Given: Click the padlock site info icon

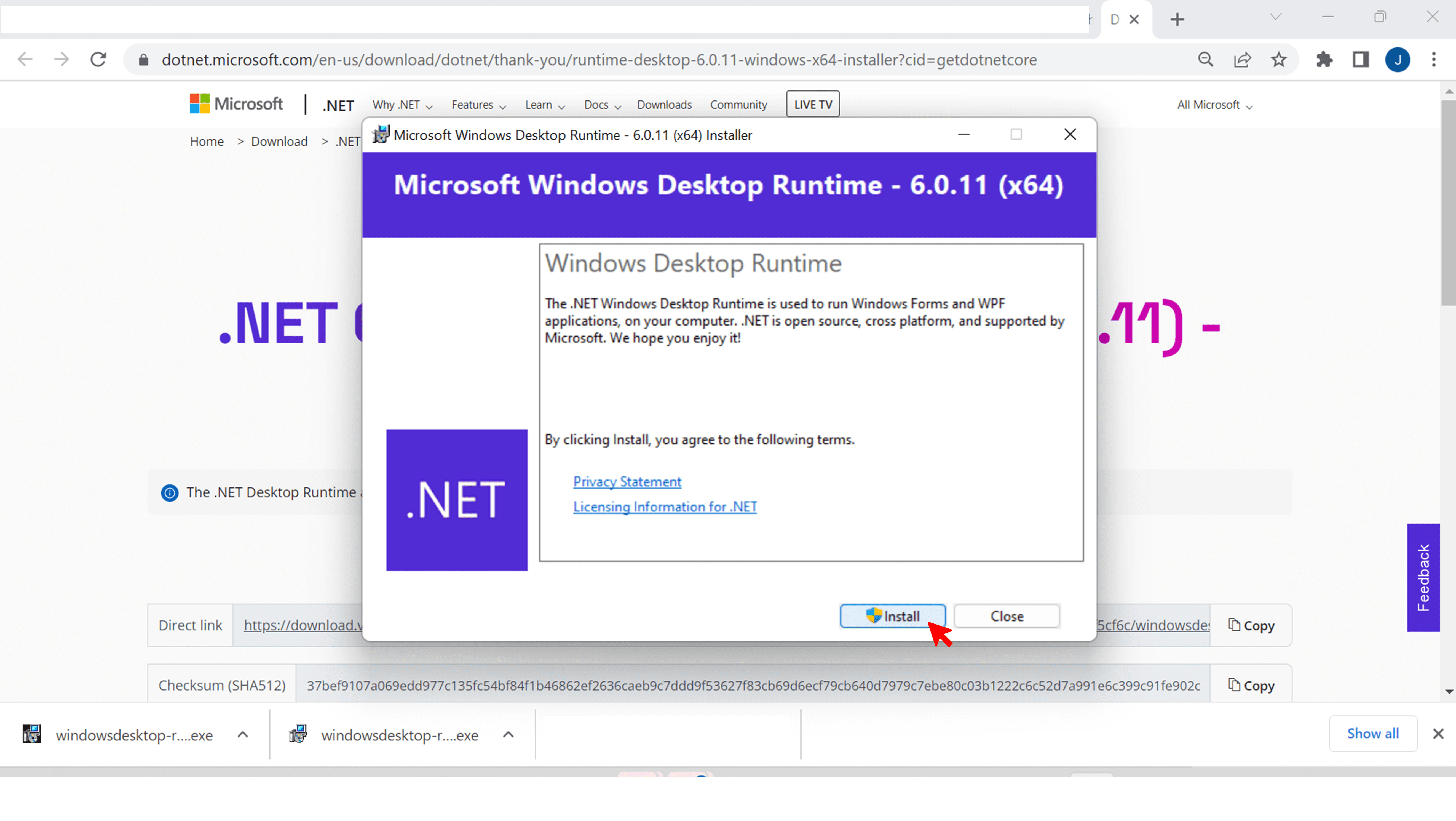Looking at the screenshot, I should pos(144,60).
